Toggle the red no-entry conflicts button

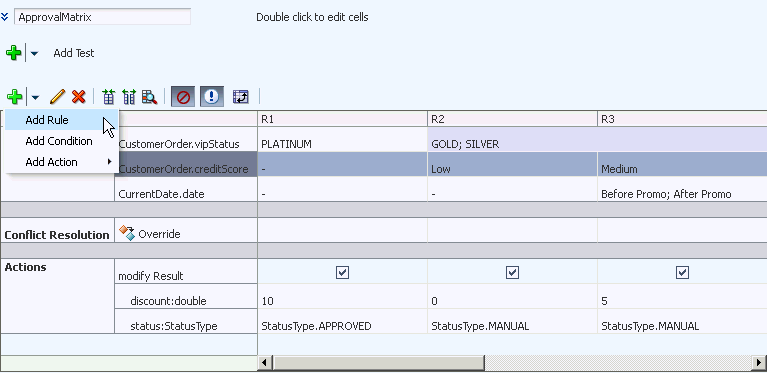click(183, 97)
